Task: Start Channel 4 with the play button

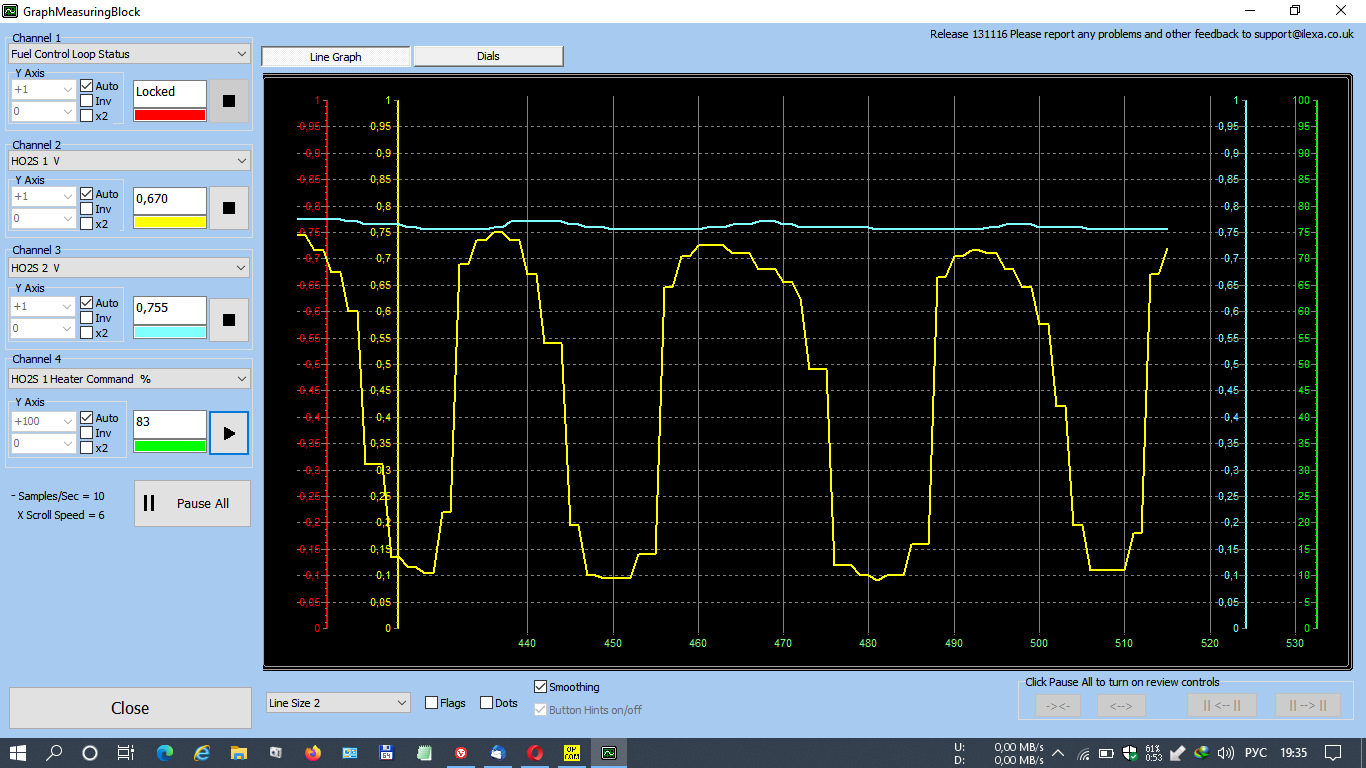Action: [229, 433]
